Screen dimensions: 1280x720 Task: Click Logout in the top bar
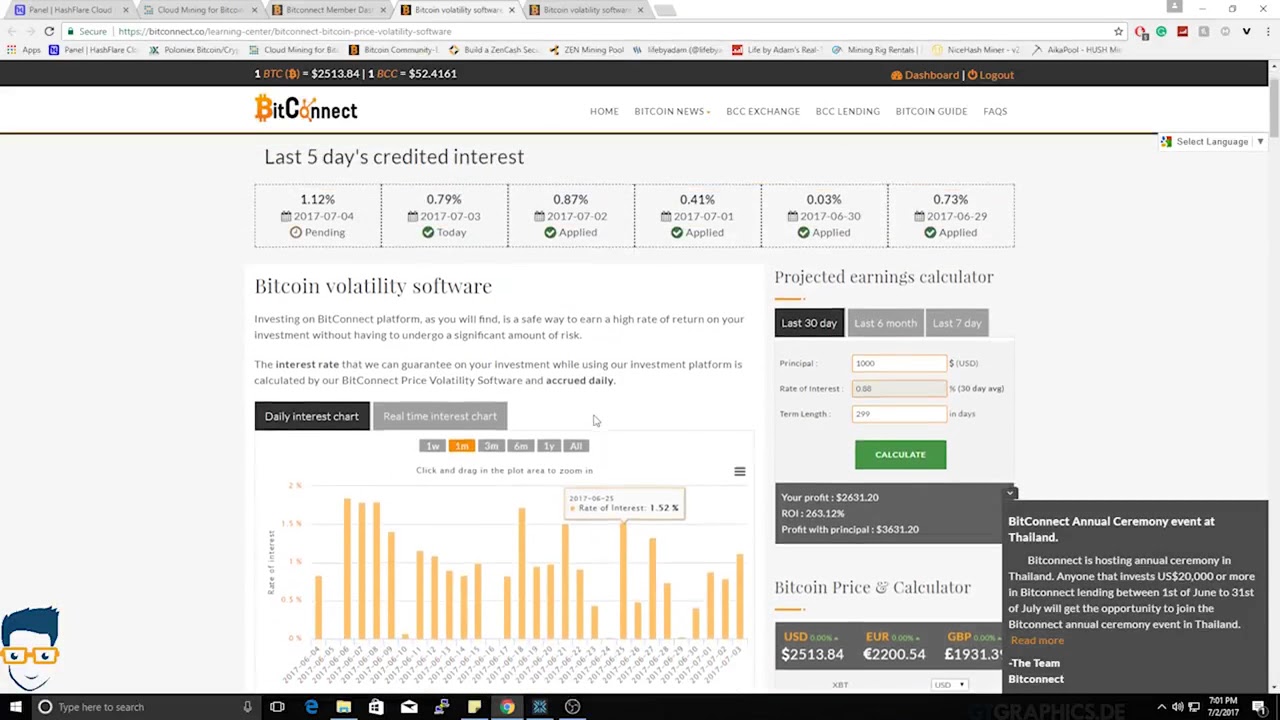(990, 75)
